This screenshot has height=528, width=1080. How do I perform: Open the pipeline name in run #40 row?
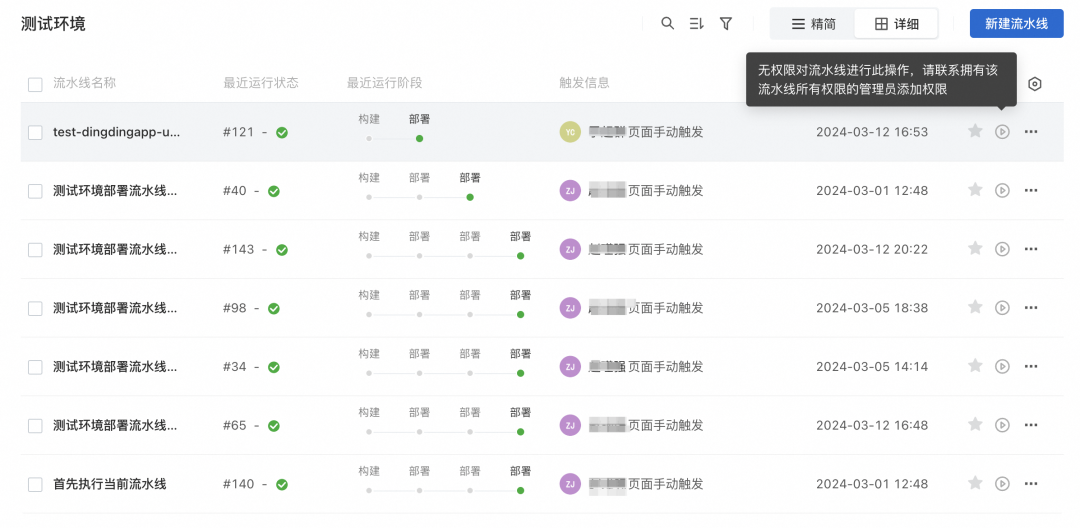(115, 191)
